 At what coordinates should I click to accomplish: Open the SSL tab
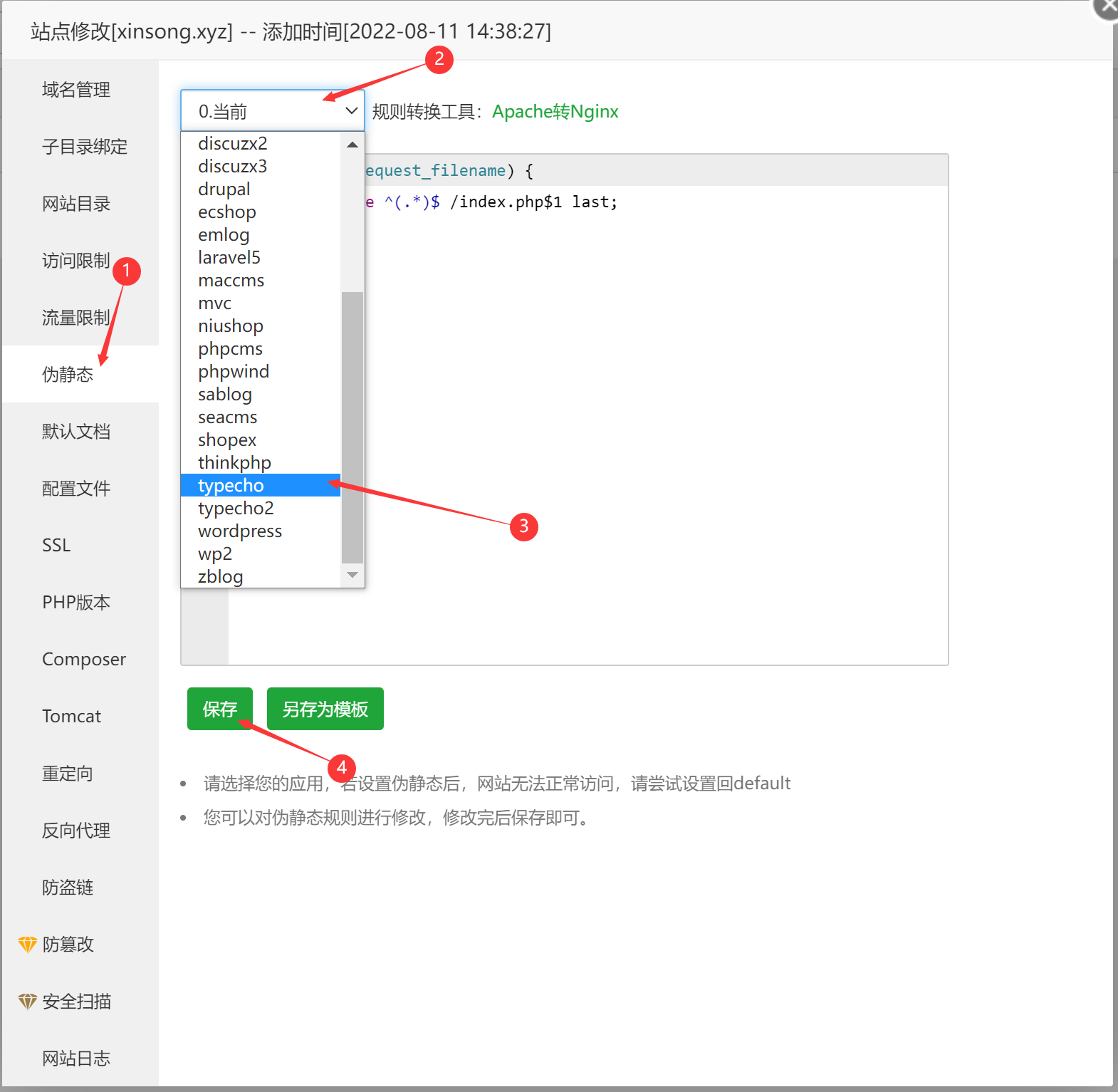(x=56, y=546)
